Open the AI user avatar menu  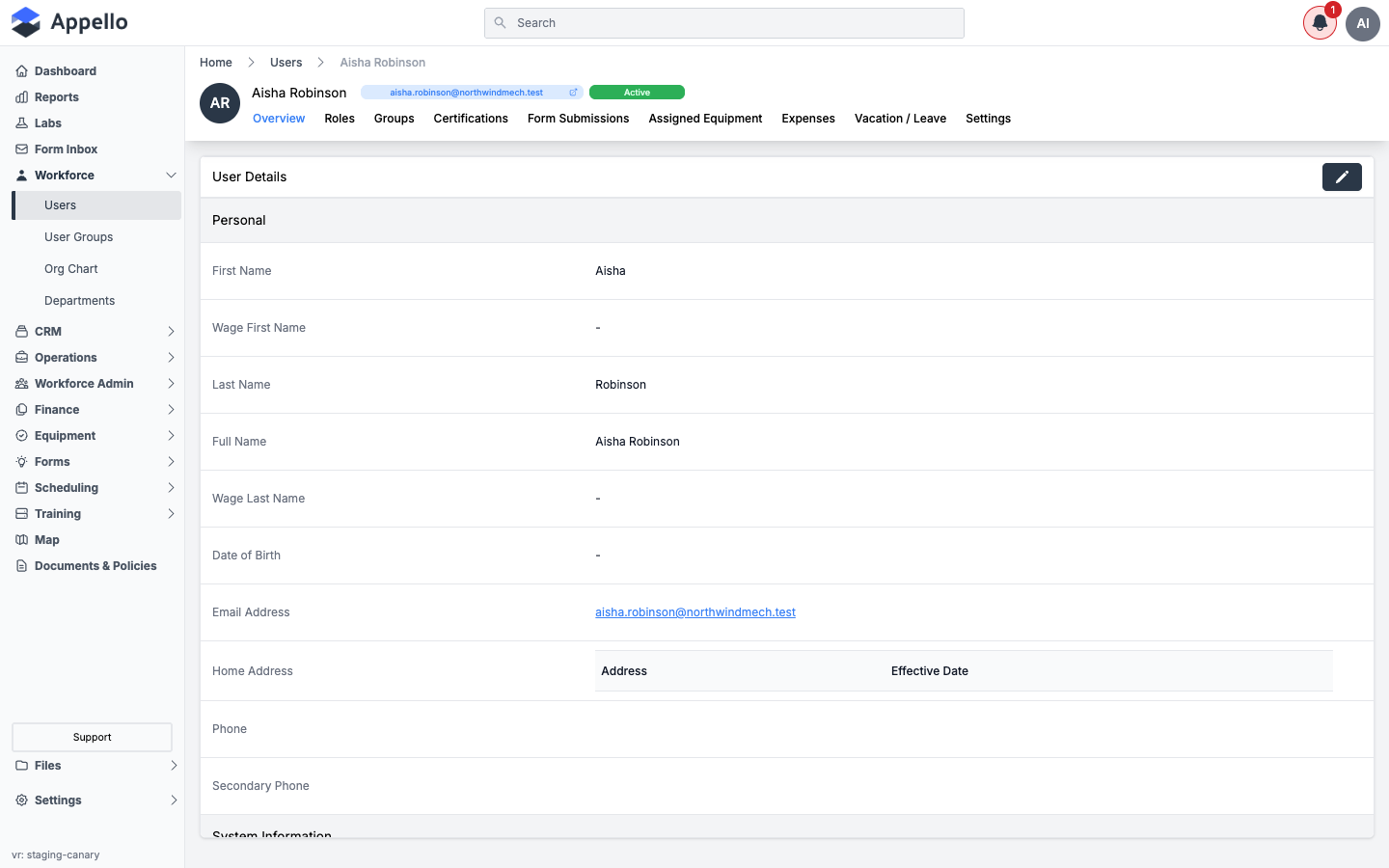(1363, 23)
